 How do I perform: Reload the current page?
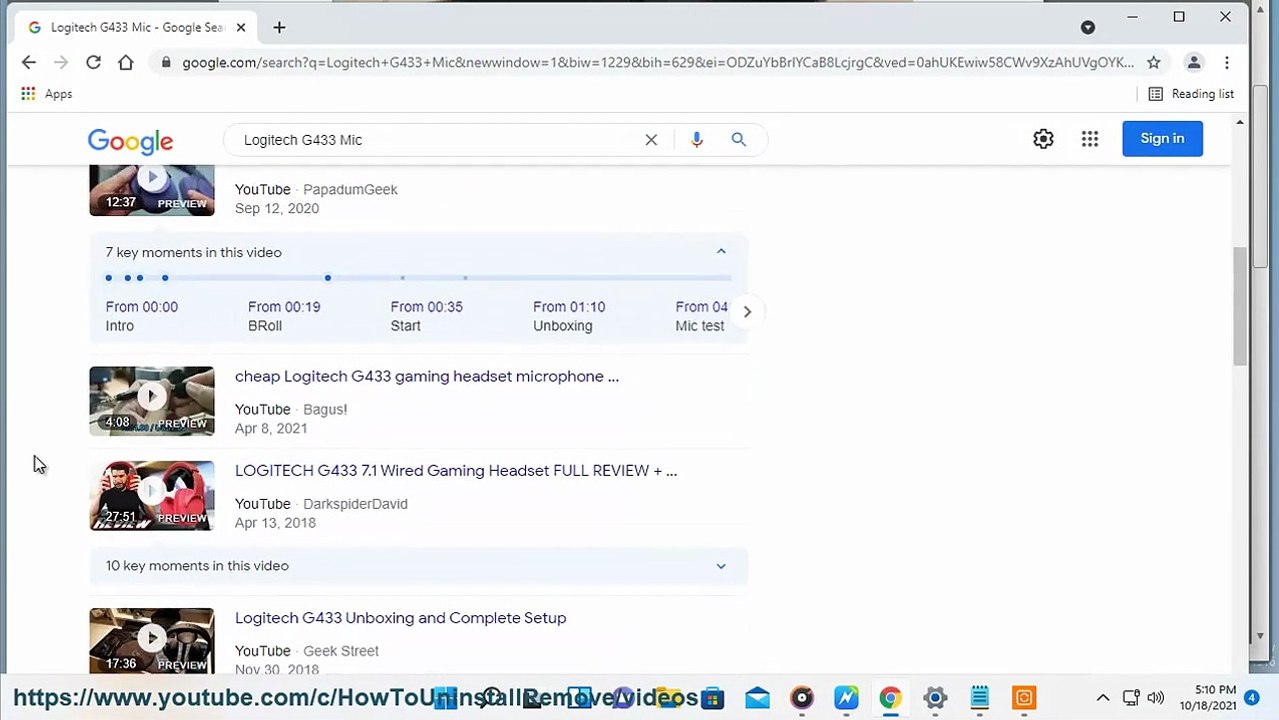(93, 62)
